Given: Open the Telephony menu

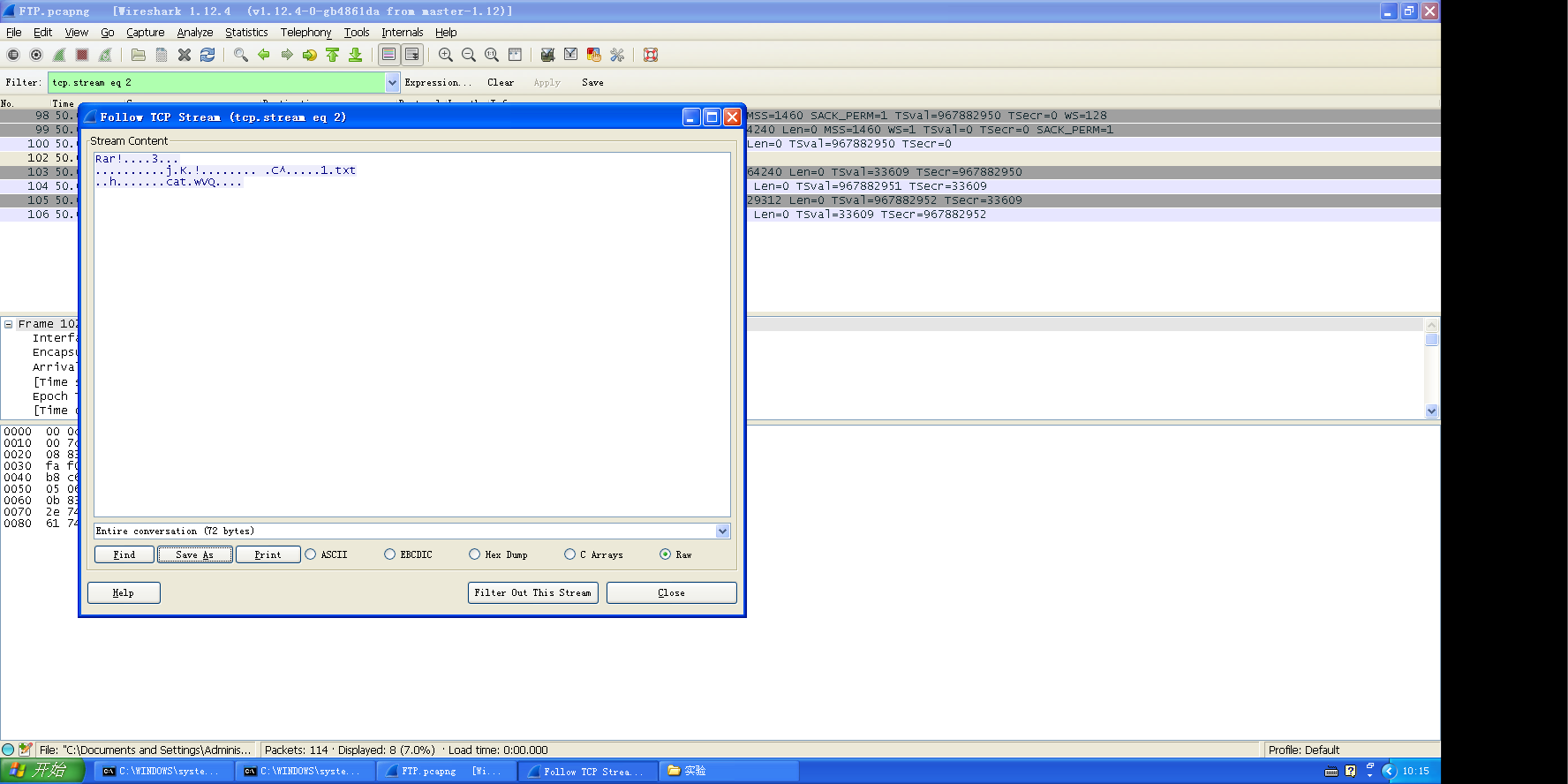Looking at the screenshot, I should [x=305, y=33].
